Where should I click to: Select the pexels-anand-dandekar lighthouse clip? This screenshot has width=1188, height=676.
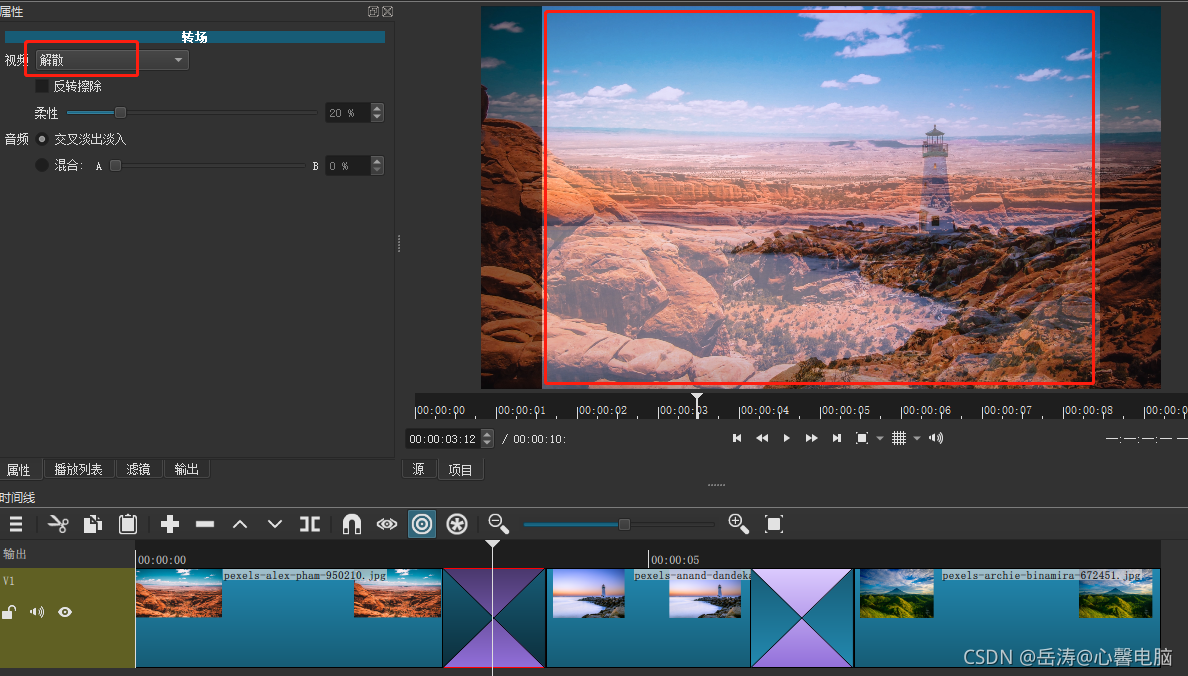[649, 618]
